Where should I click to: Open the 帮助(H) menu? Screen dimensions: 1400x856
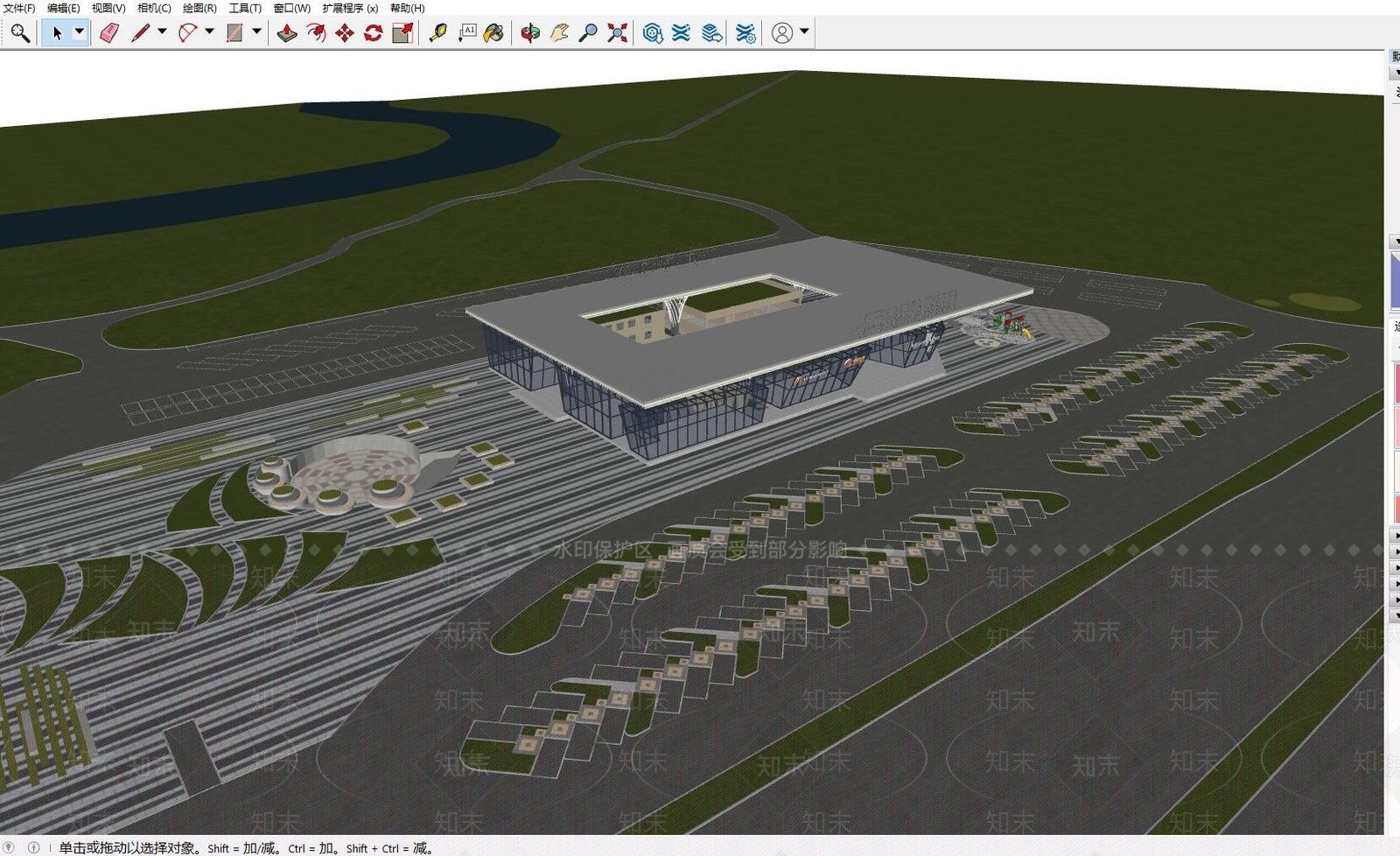click(x=407, y=8)
